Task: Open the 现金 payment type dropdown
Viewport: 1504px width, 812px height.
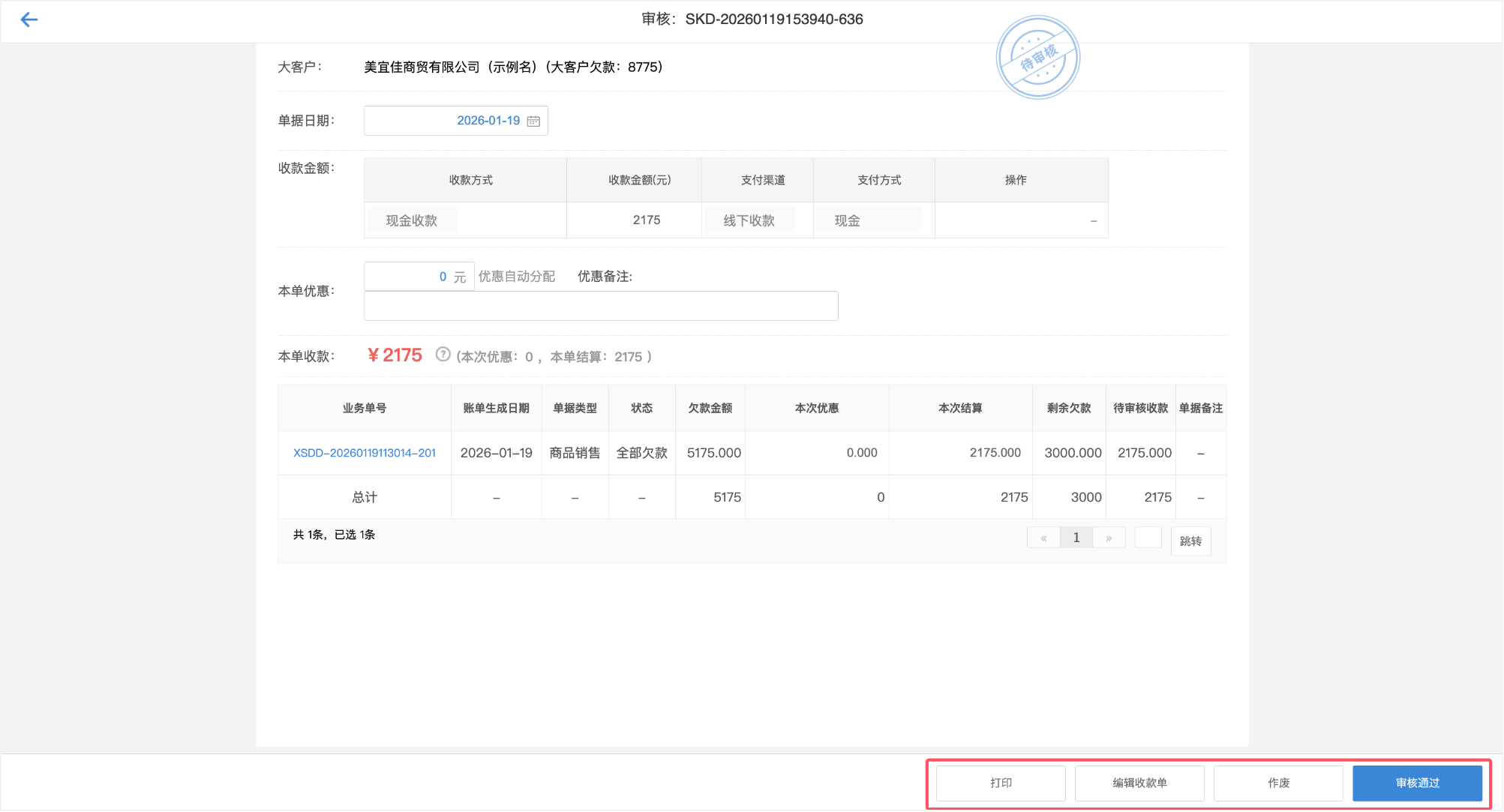Action: coord(868,220)
